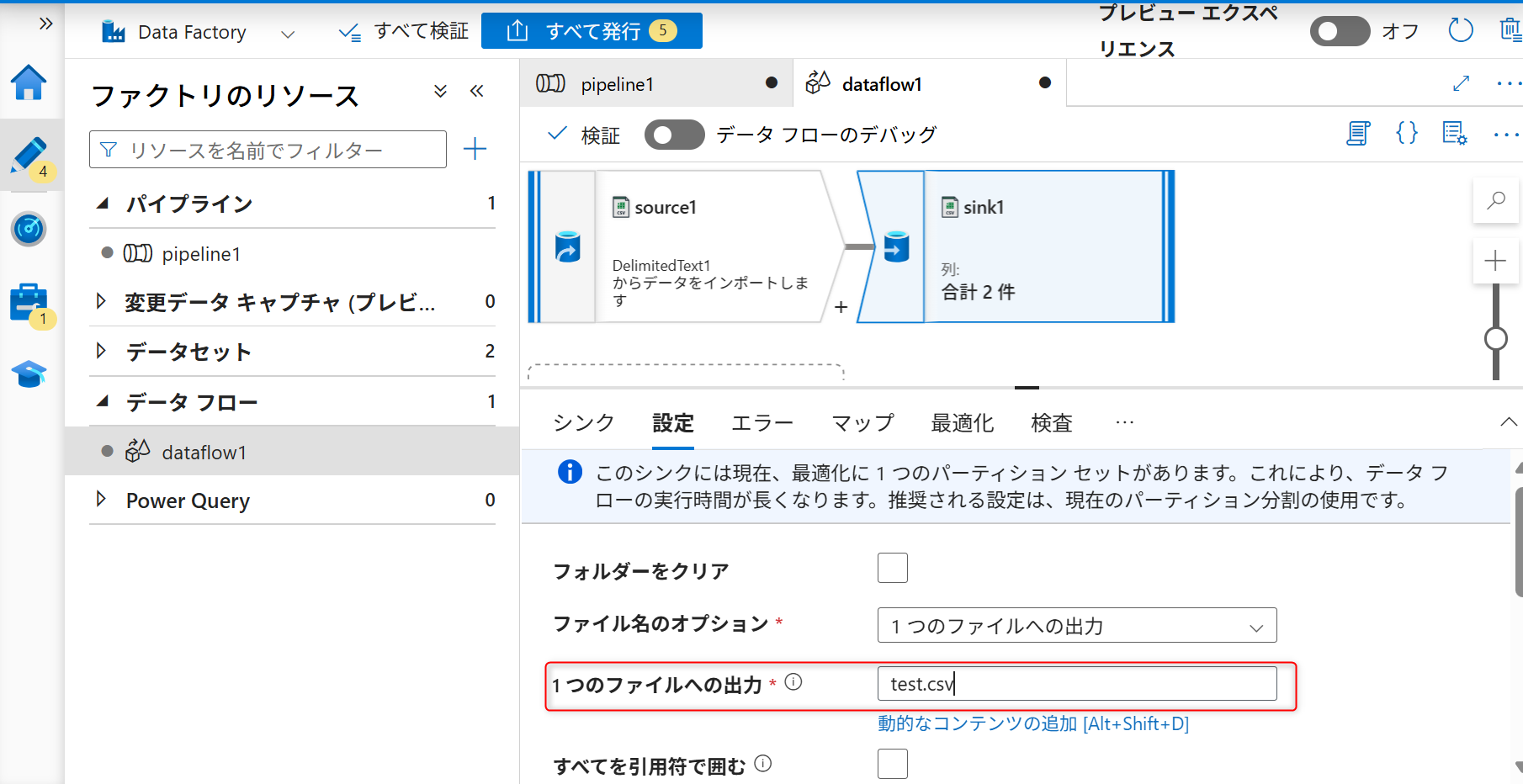Click the すべて発行 button
This screenshot has height=784, width=1523.
click(x=592, y=30)
